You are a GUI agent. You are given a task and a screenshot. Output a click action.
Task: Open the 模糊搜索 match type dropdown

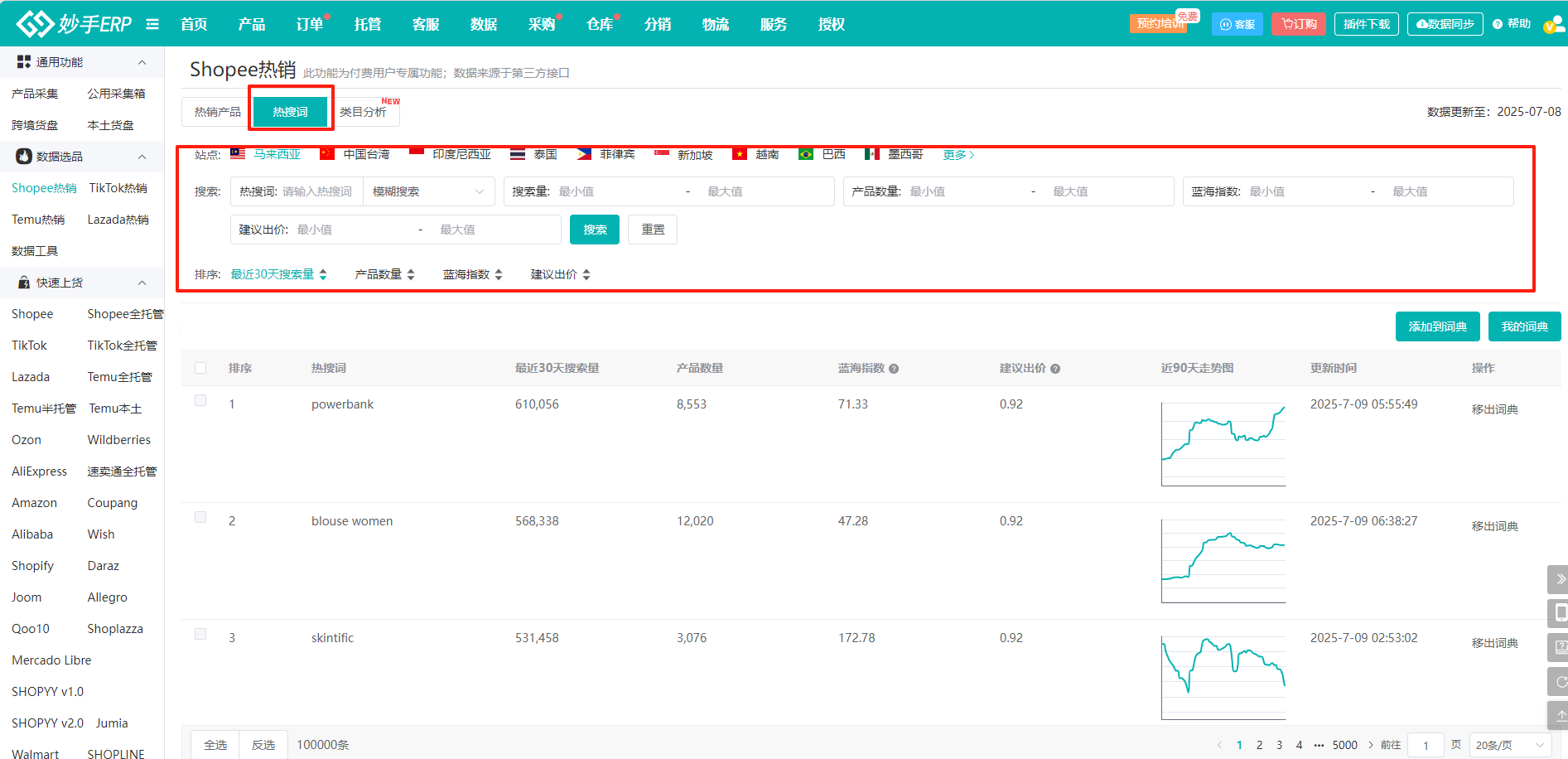pyautogui.click(x=429, y=191)
